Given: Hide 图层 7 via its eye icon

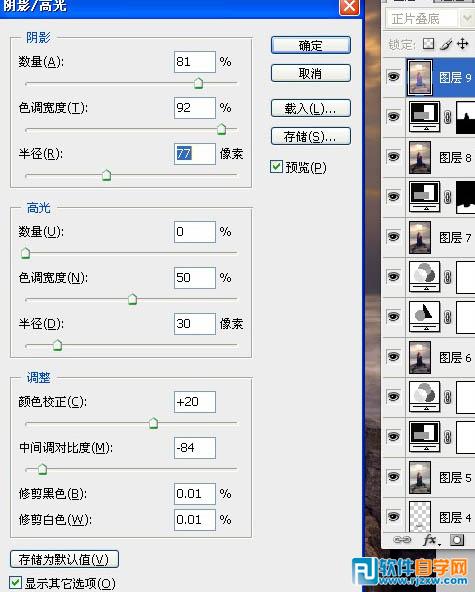Looking at the screenshot, I should point(393,237).
